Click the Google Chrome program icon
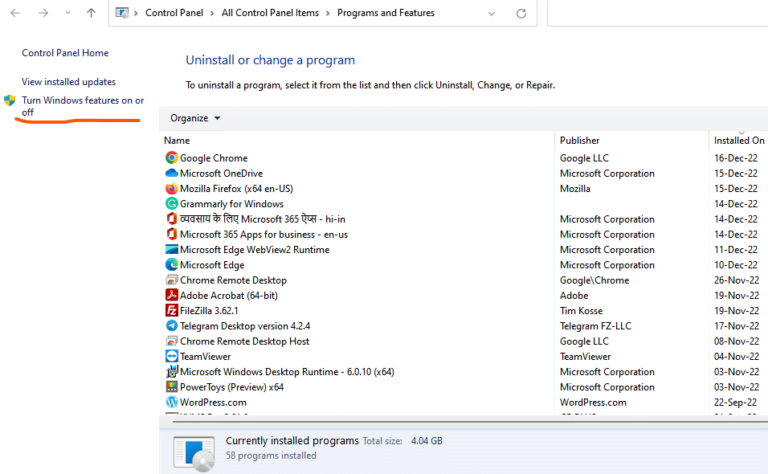Screen dimensions: 768x474 171,158
